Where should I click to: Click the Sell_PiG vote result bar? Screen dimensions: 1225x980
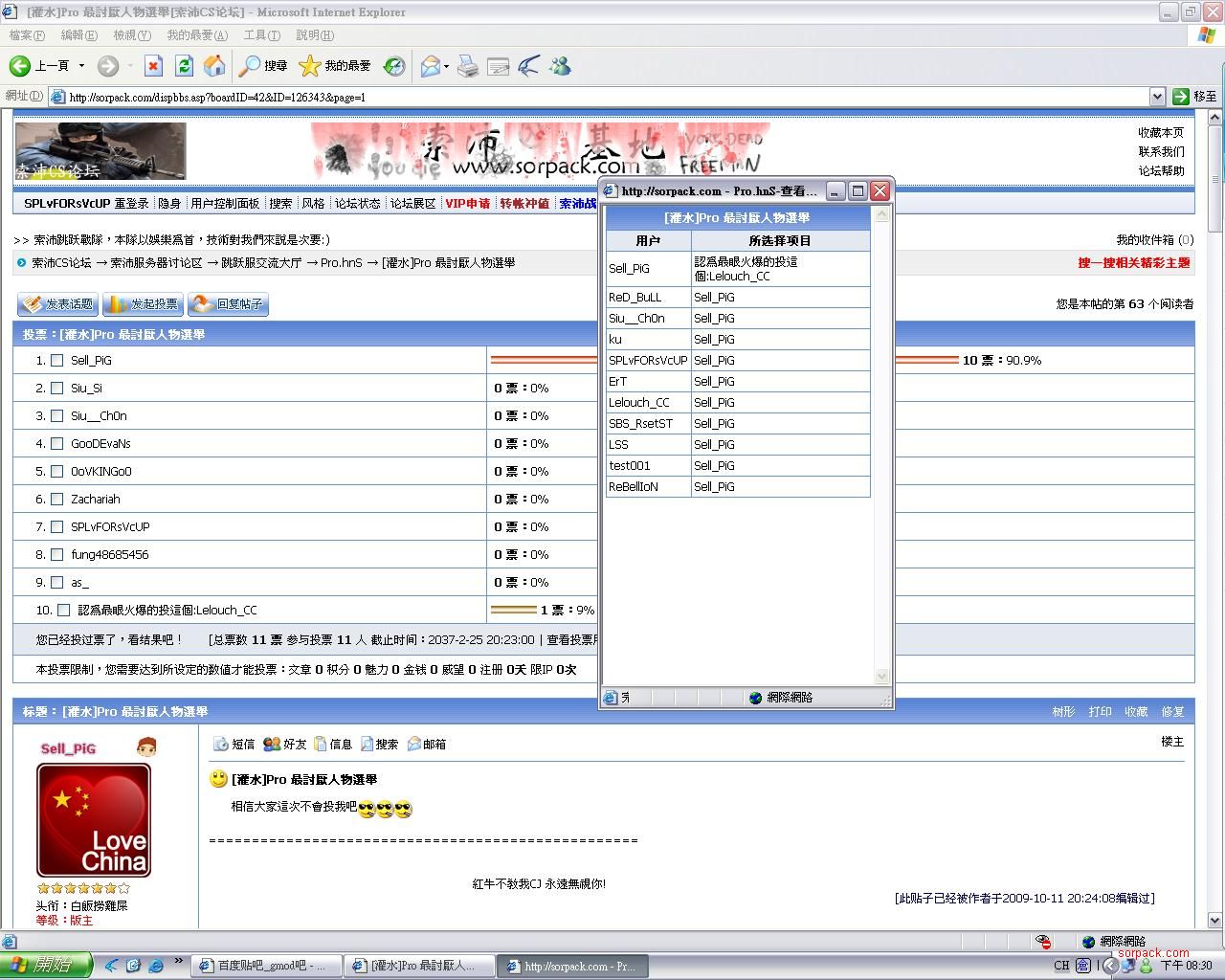click(543, 361)
